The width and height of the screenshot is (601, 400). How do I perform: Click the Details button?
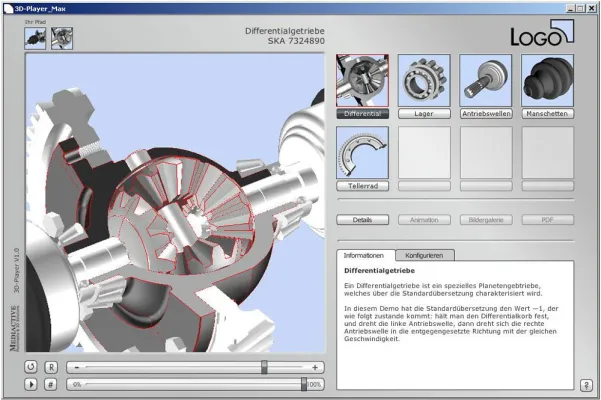[x=362, y=219]
